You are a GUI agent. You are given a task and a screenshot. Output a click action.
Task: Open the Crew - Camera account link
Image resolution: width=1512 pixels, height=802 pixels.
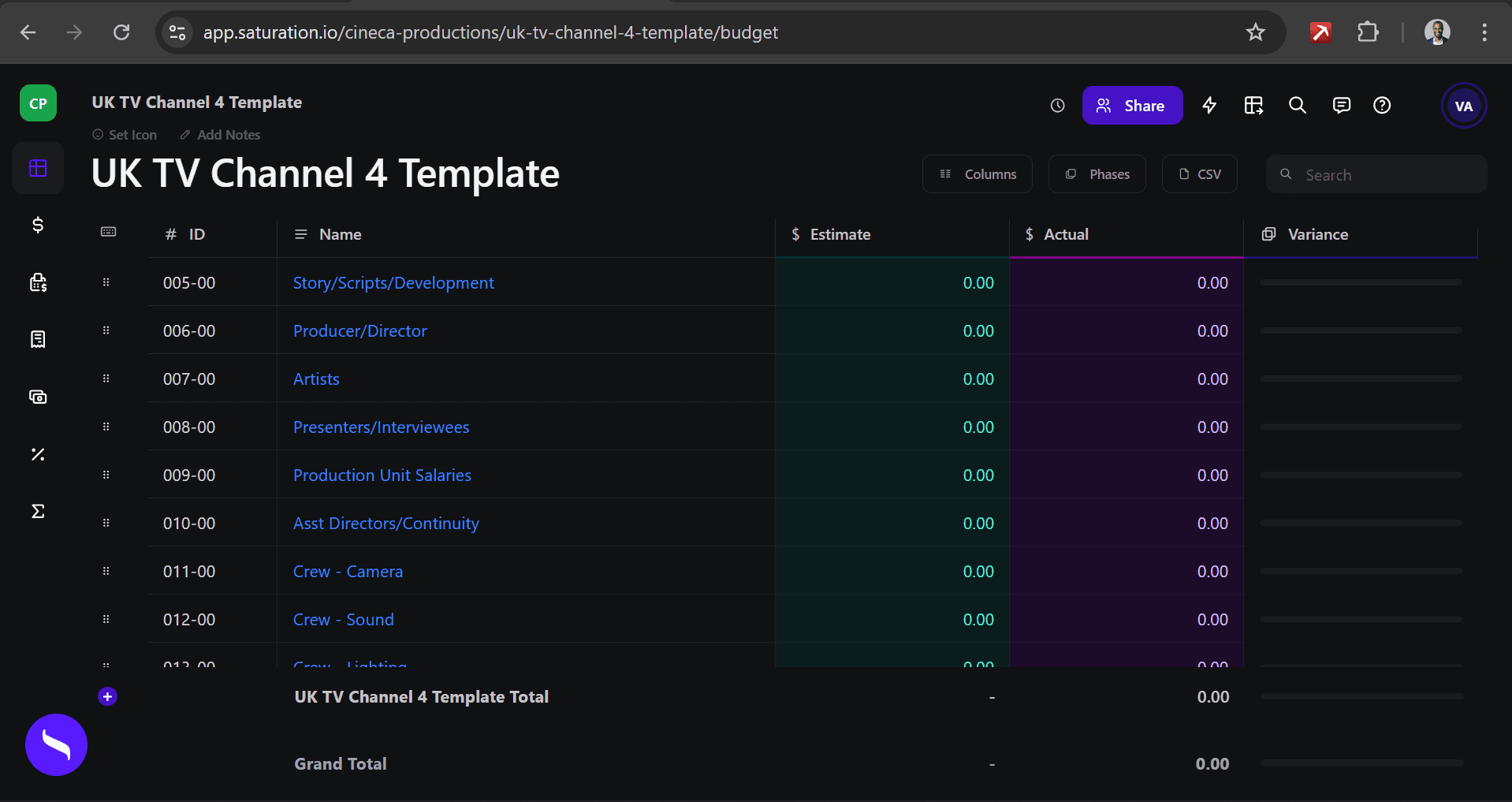[348, 572]
